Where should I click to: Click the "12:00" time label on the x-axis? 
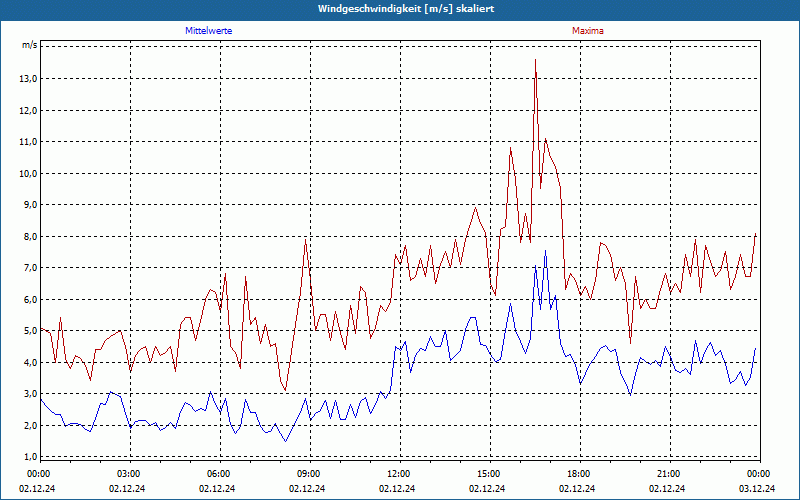click(400, 474)
